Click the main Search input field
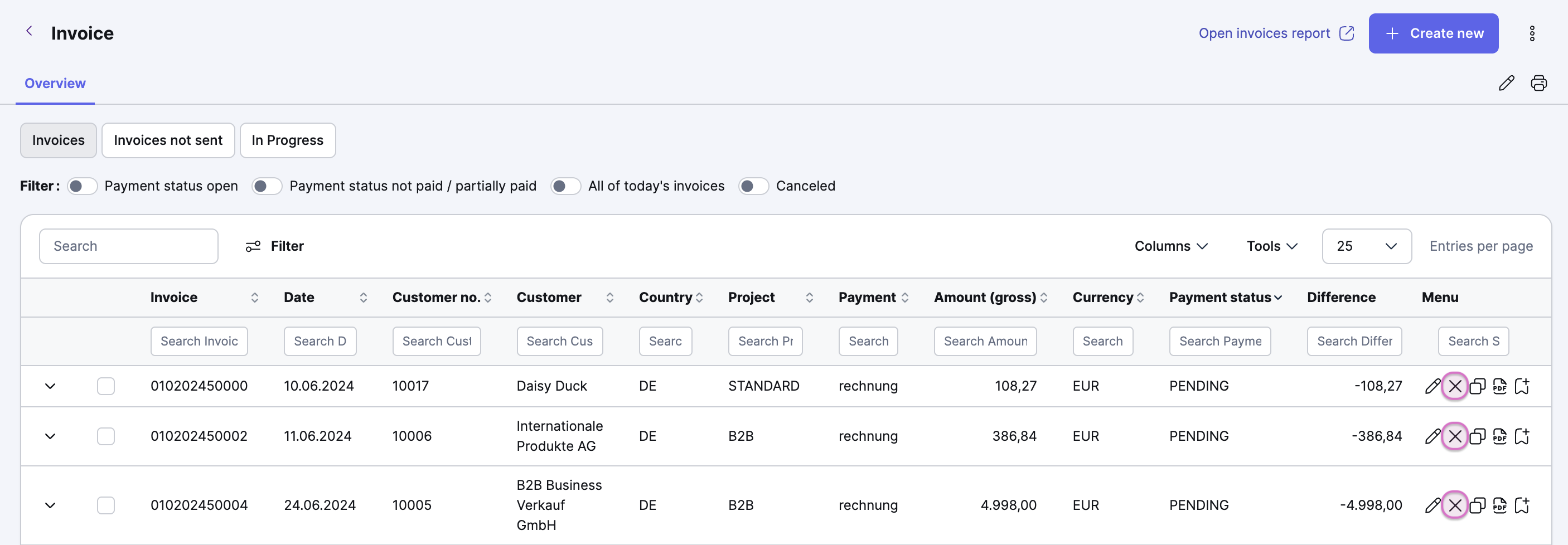The width and height of the screenshot is (1568, 545). 128,246
